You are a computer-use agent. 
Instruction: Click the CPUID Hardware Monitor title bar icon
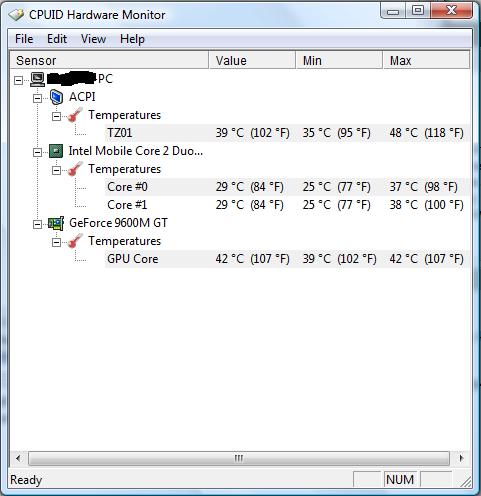16,15
